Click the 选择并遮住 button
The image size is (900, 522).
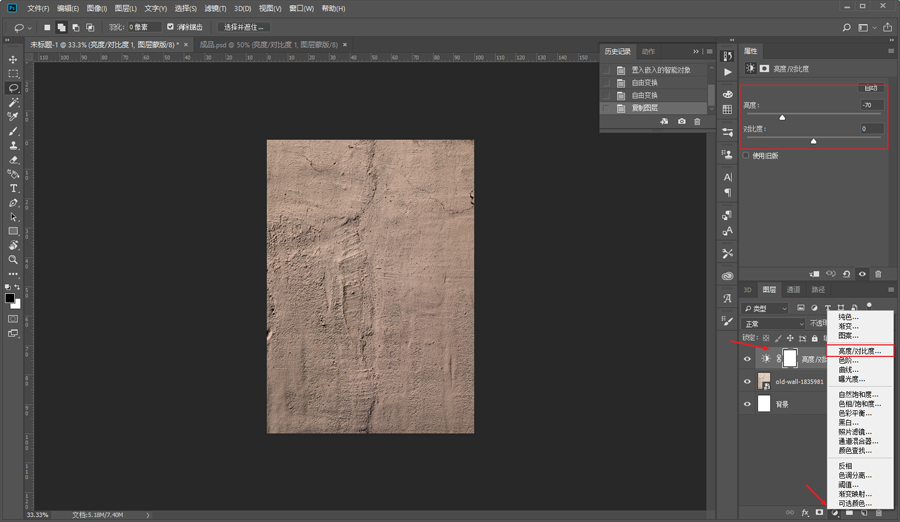tap(244, 27)
